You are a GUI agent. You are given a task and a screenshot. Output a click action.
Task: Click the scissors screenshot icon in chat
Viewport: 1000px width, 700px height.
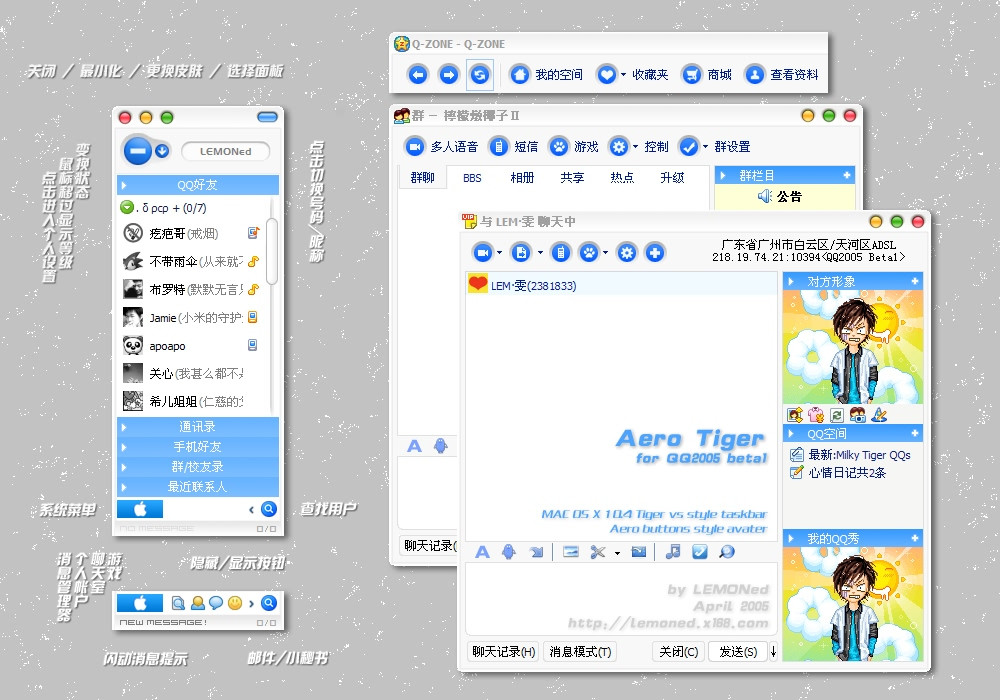coord(598,551)
